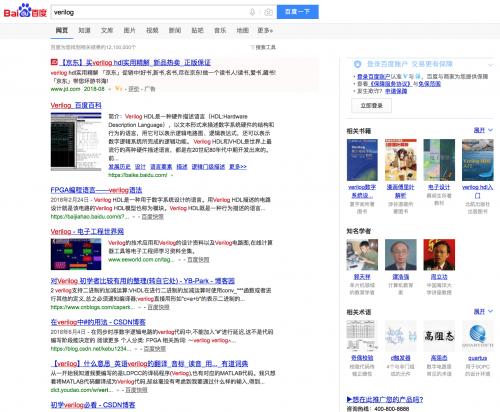The width and height of the screenshot is (500, 412).
Task: Switch to the 知道 tab
Action: [84, 30]
